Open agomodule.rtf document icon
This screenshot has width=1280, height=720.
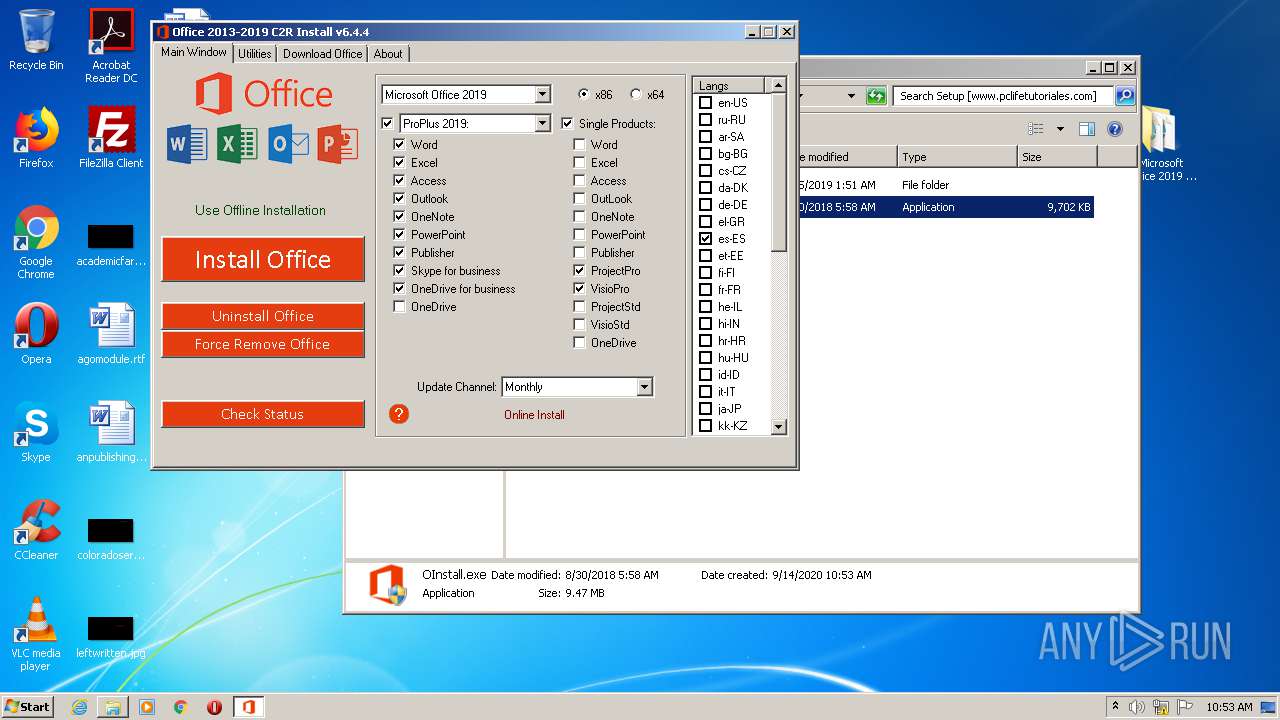[111, 334]
